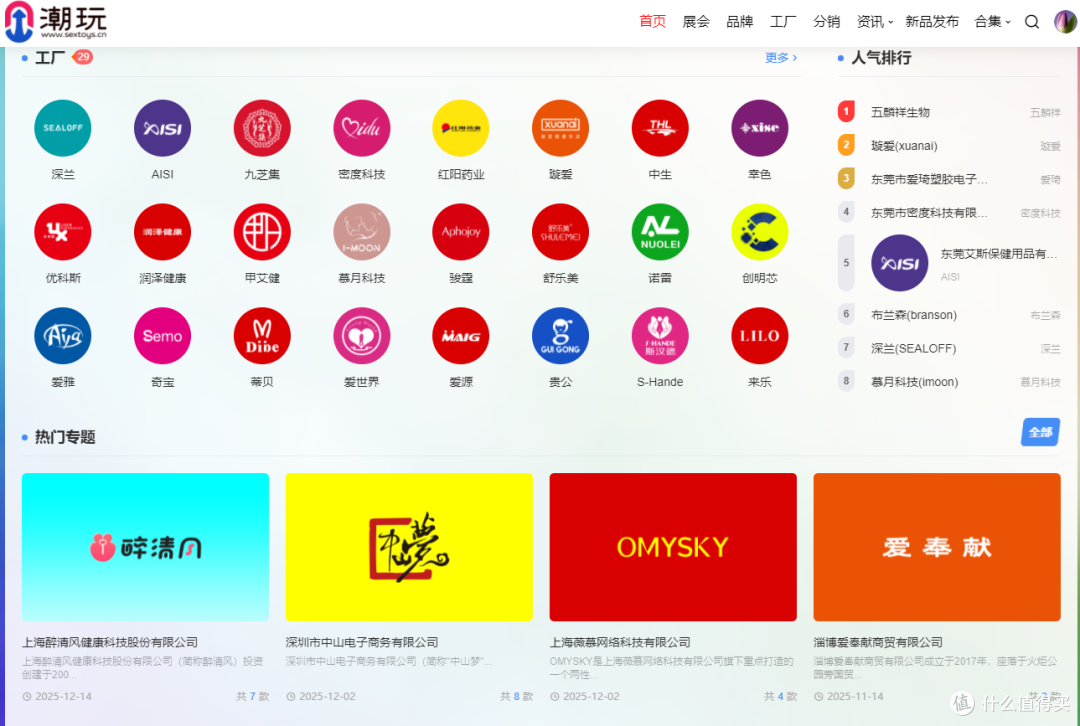Select the THL 中生 factory logo

[x=660, y=128]
